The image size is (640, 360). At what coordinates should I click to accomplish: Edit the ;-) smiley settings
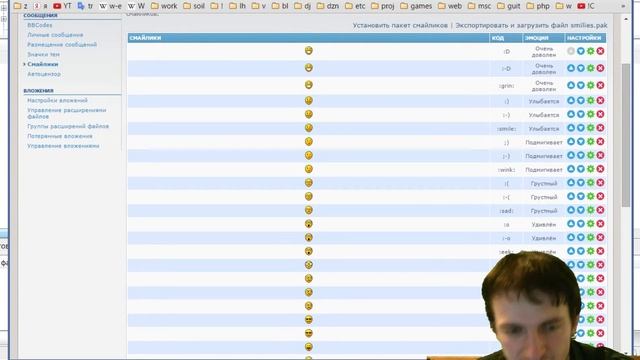590,155
